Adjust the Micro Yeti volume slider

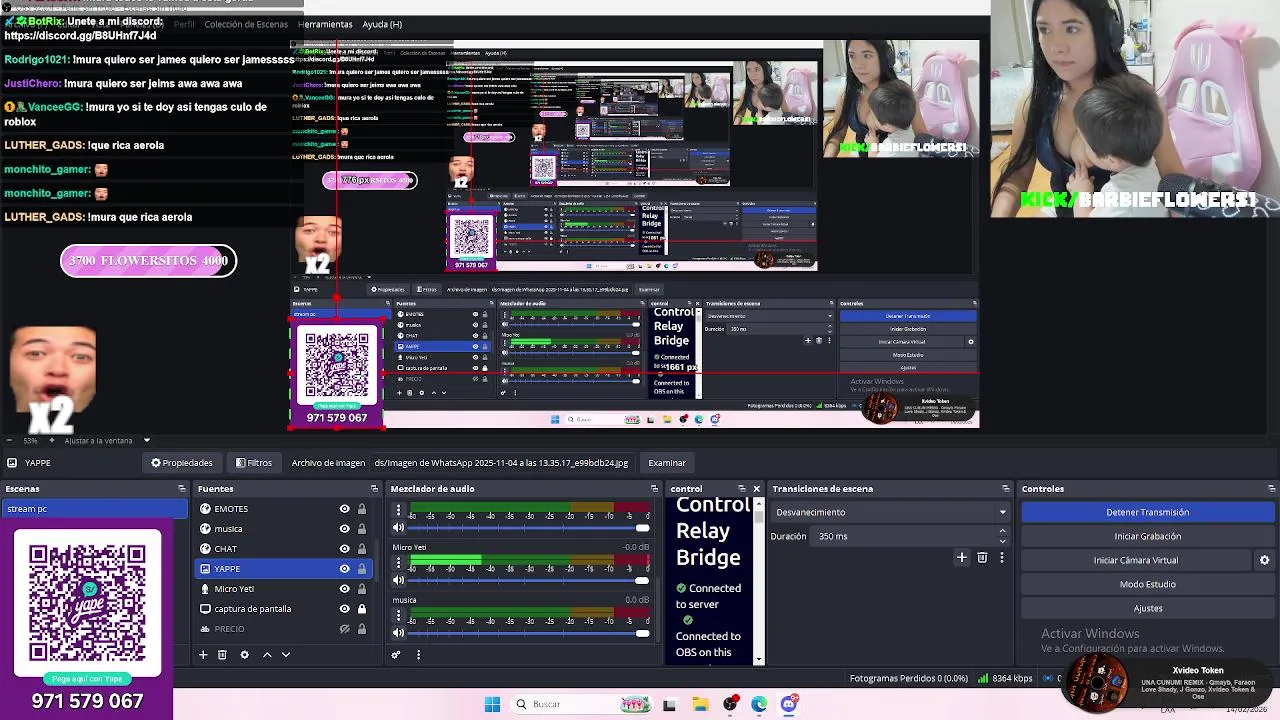pyautogui.click(x=528, y=580)
